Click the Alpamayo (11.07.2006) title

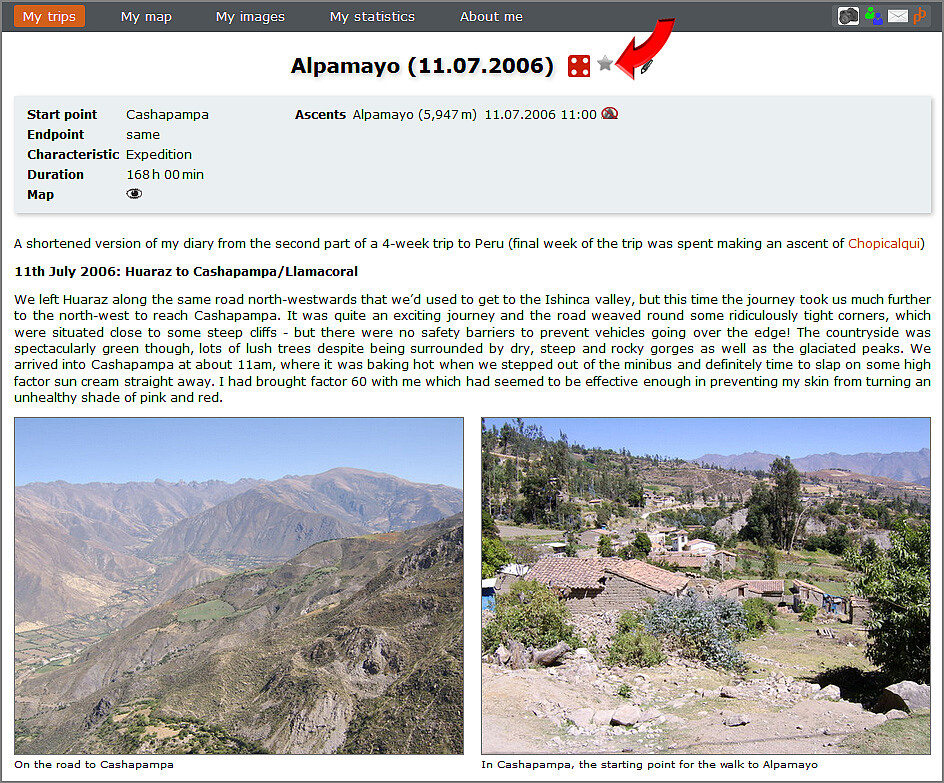[x=422, y=66]
